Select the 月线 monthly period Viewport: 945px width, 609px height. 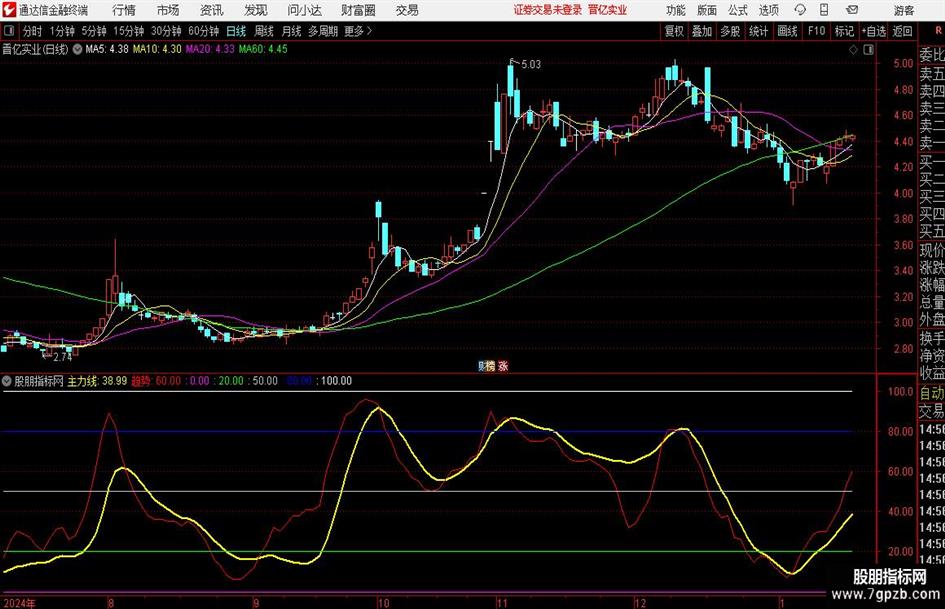click(x=291, y=31)
